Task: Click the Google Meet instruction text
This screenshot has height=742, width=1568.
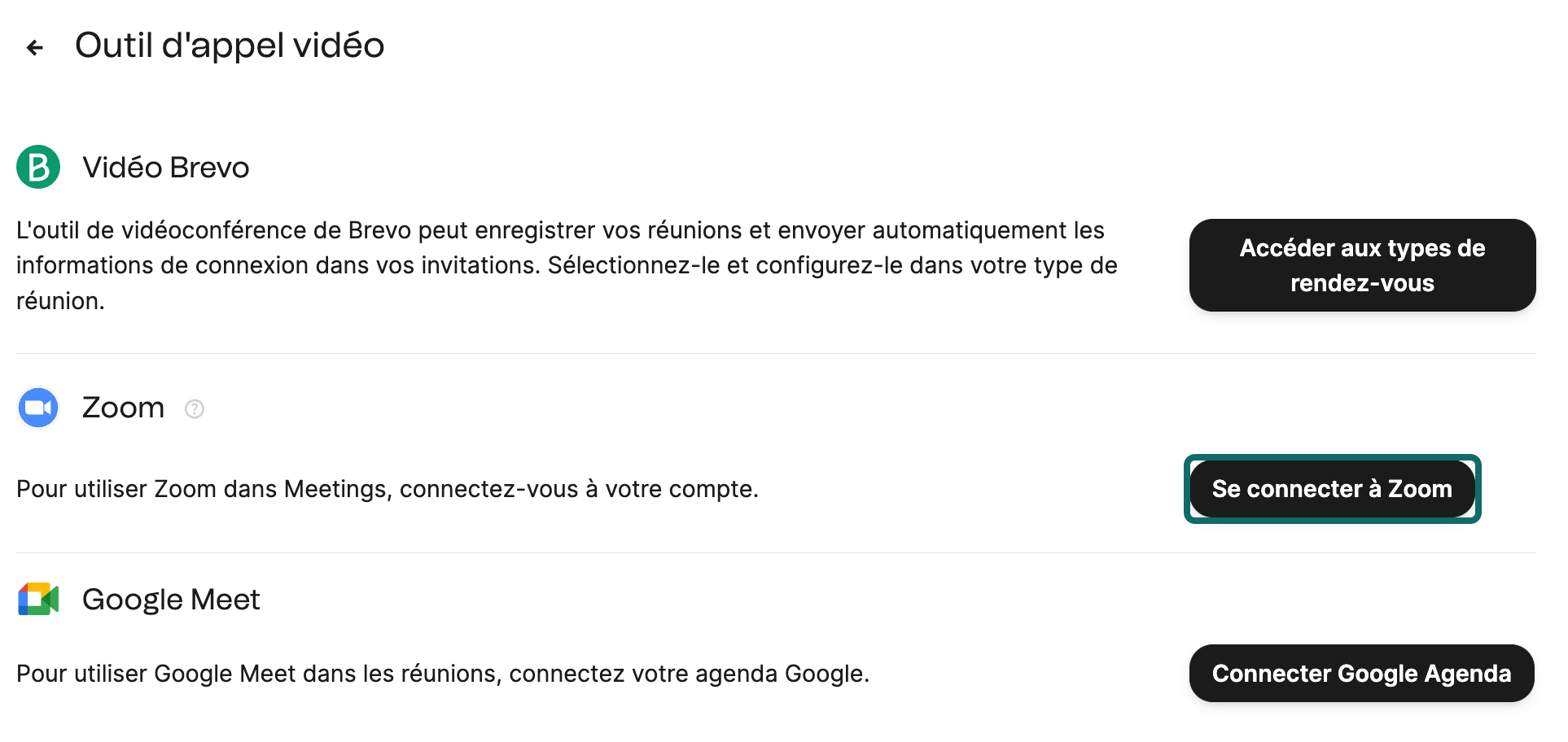Action: pyautogui.click(x=444, y=674)
